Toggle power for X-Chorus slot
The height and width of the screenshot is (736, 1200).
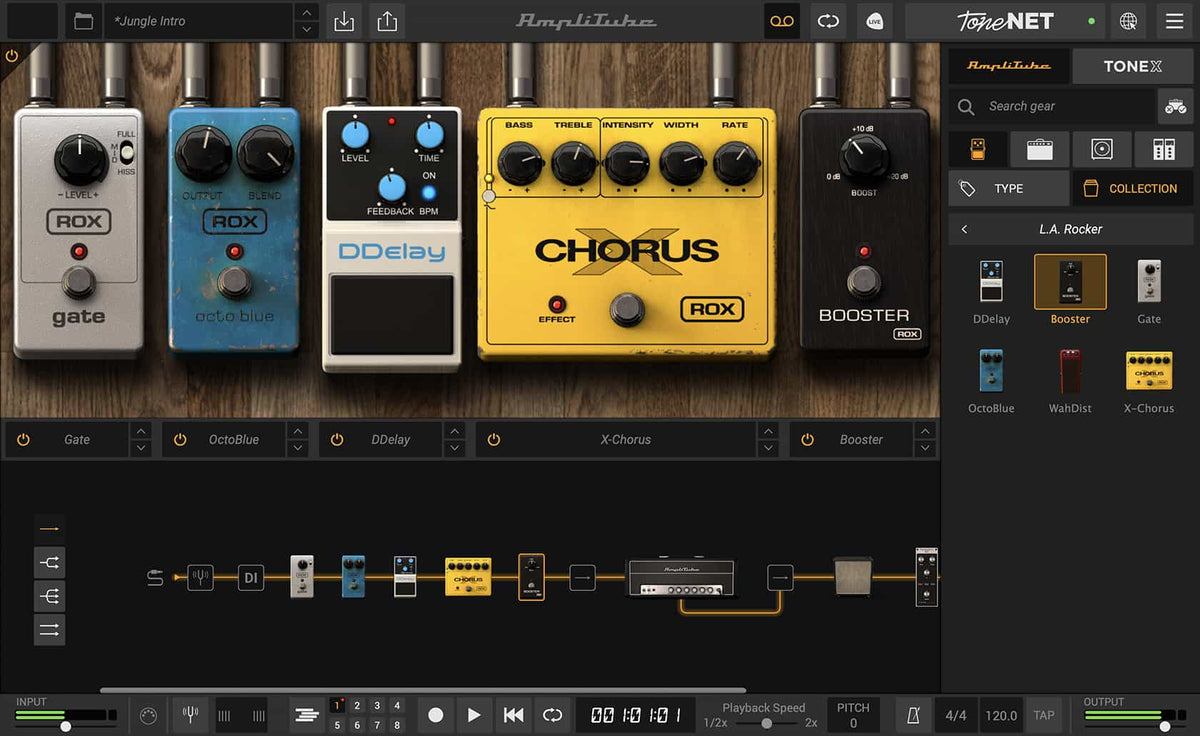click(494, 439)
